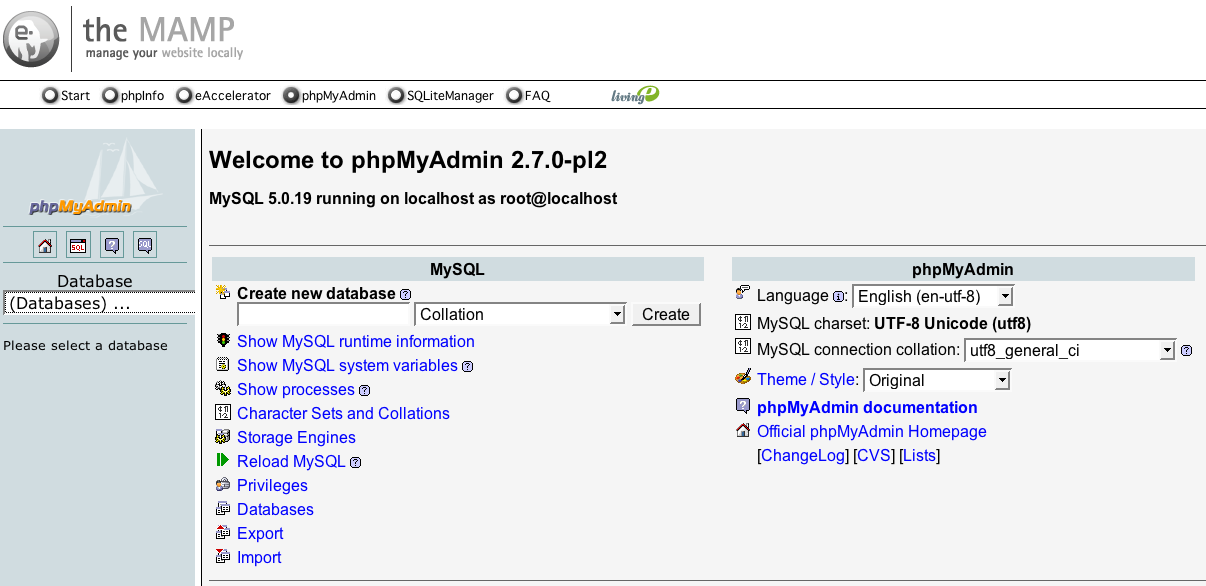This screenshot has height=586, width=1206.
Task: Click the help icon beside Reload MySQL
Action: pyautogui.click(x=355, y=463)
